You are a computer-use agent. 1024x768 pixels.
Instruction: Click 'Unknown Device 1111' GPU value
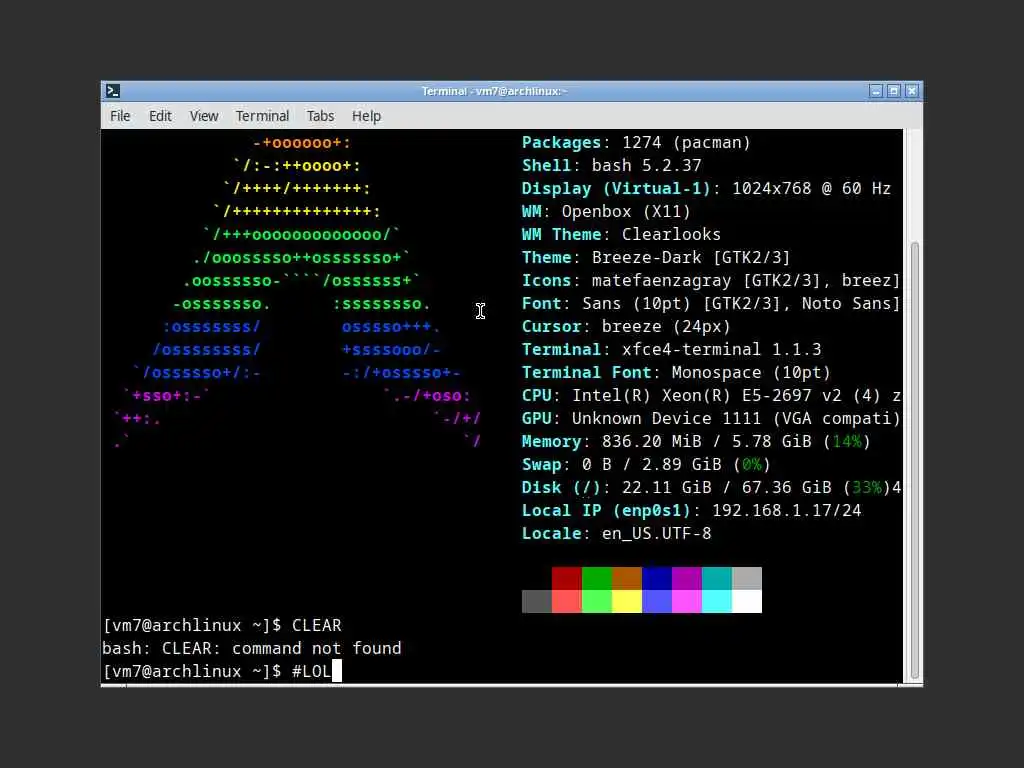pyautogui.click(x=667, y=419)
